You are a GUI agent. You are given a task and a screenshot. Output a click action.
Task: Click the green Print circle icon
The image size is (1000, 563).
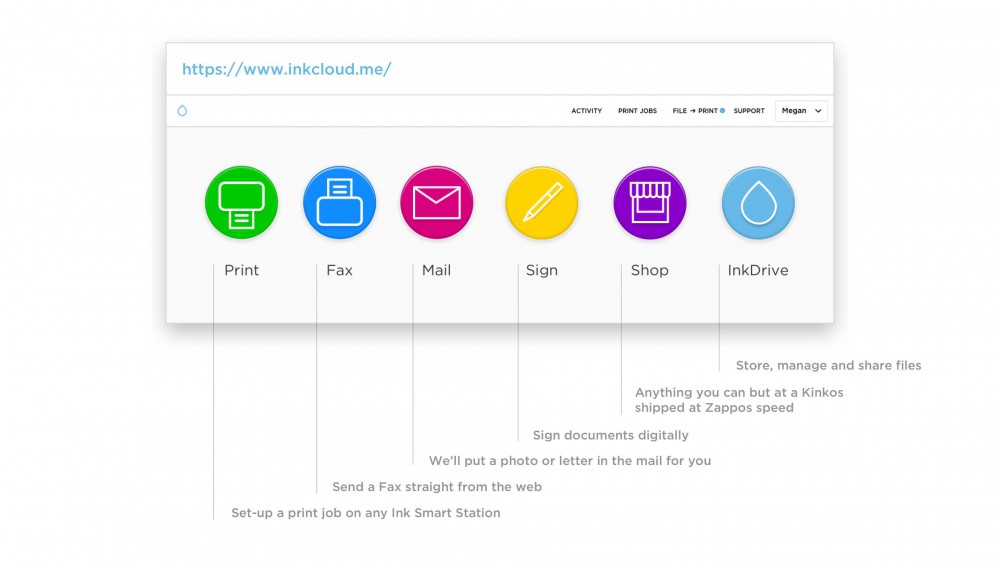241,203
